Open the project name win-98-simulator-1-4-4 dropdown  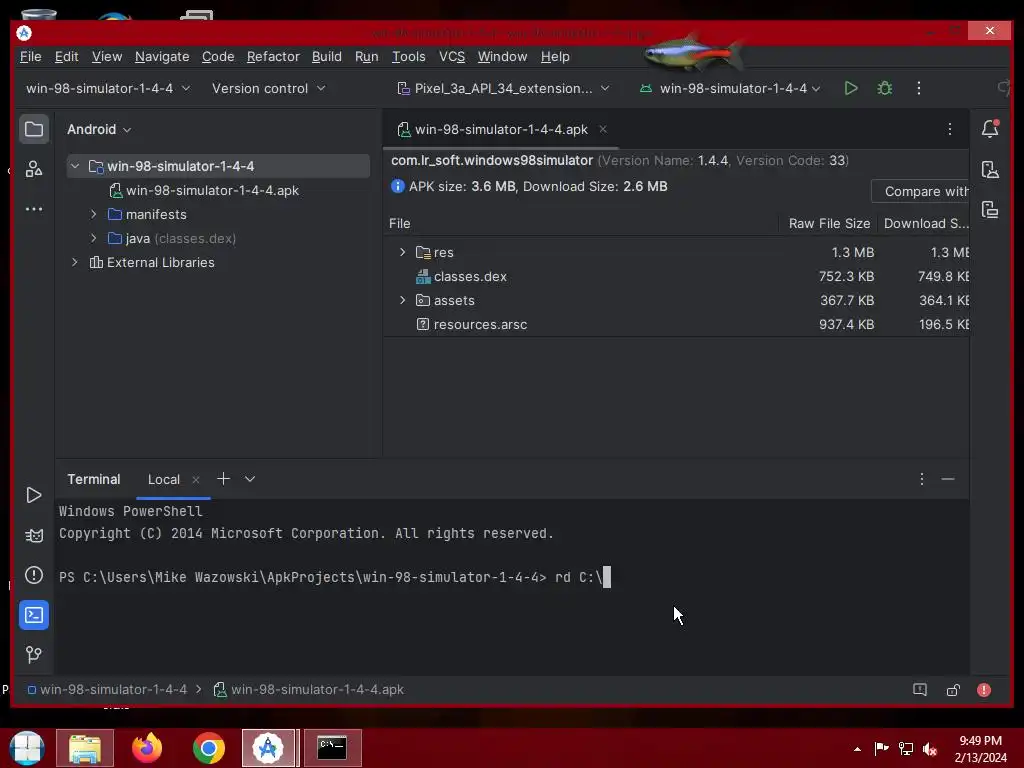click(x=108, y=88)
